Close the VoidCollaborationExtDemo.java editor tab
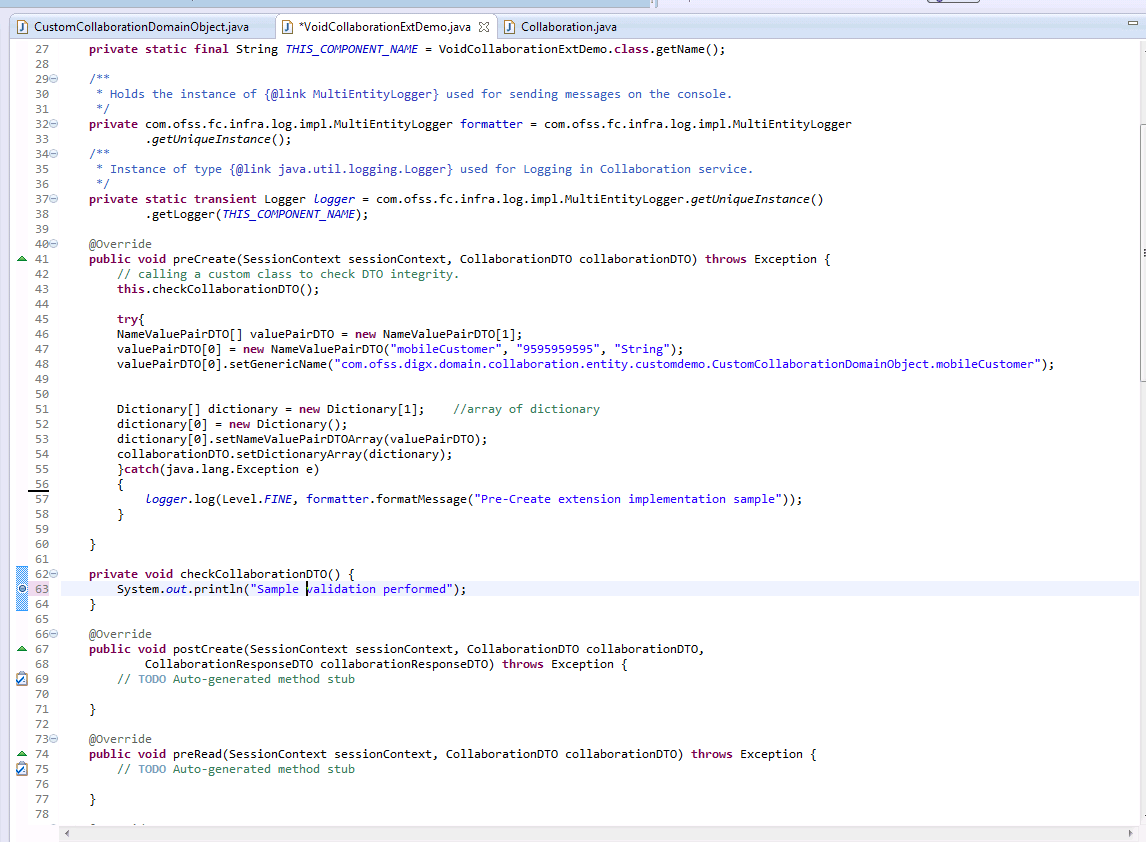This screenshot has width=1146, height=842. pyautogui.click(x=484, y=27)
